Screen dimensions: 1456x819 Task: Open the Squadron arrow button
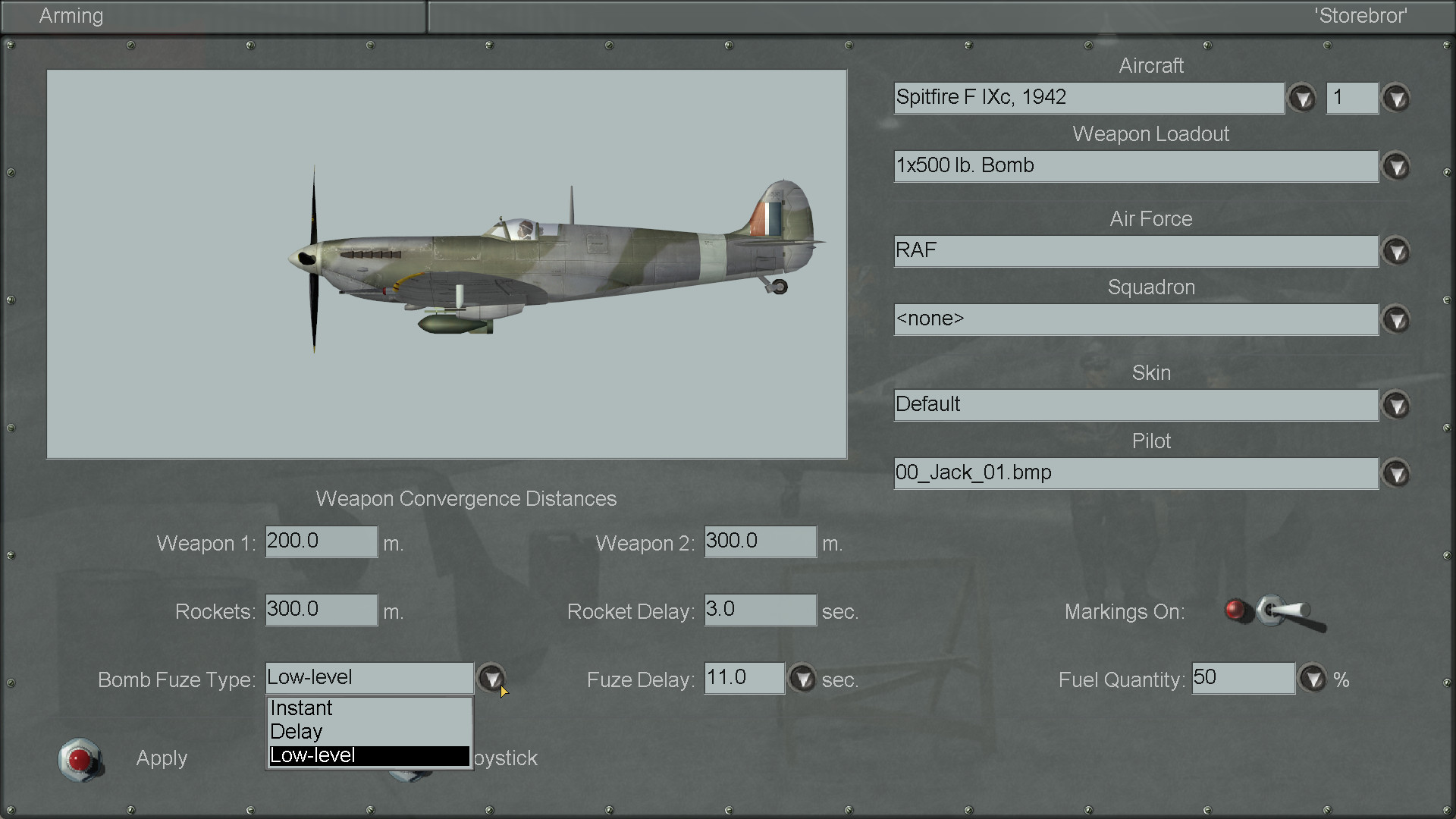[1396, 320]
